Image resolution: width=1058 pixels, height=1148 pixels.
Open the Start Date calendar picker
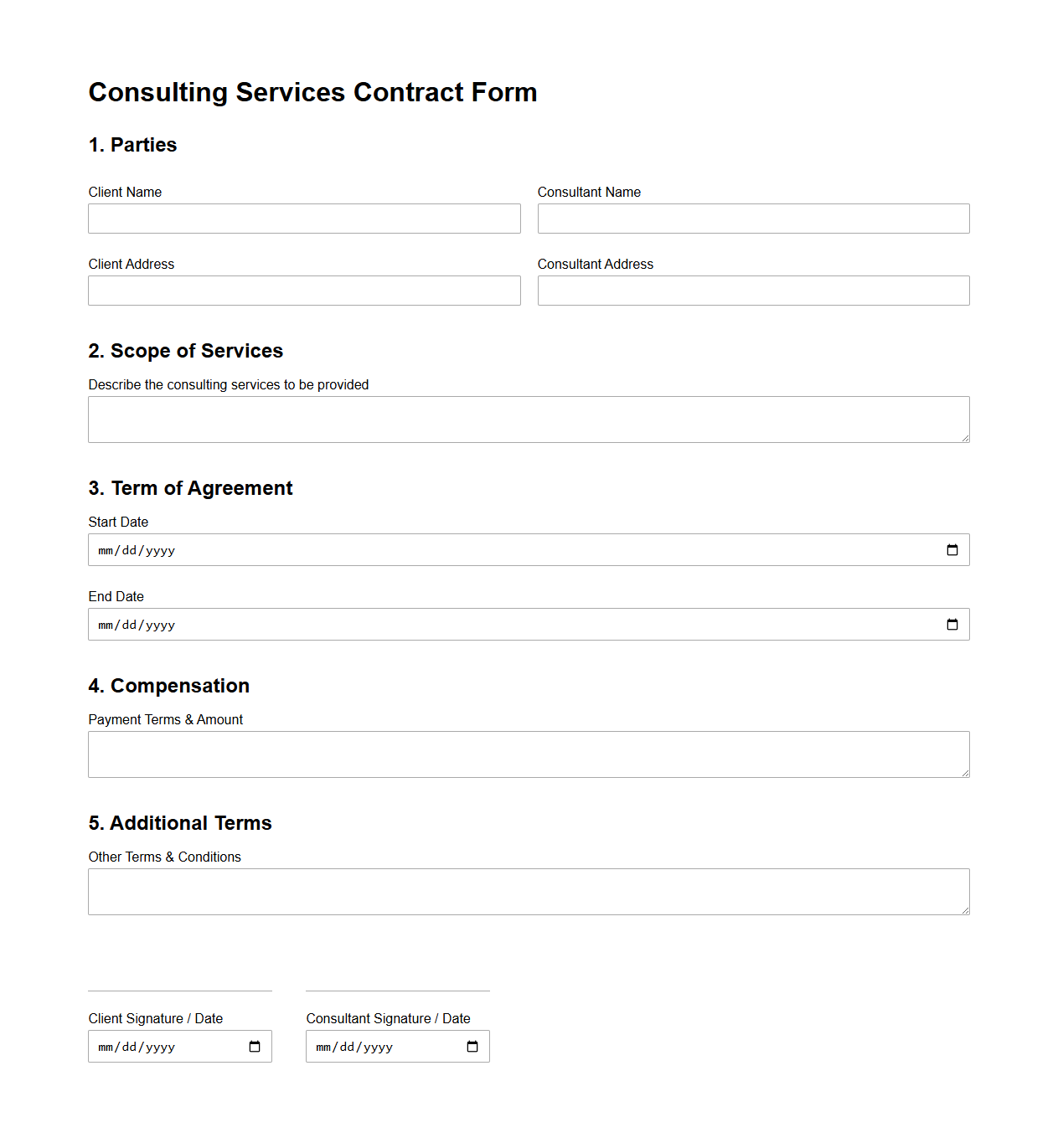click(952, 550)
